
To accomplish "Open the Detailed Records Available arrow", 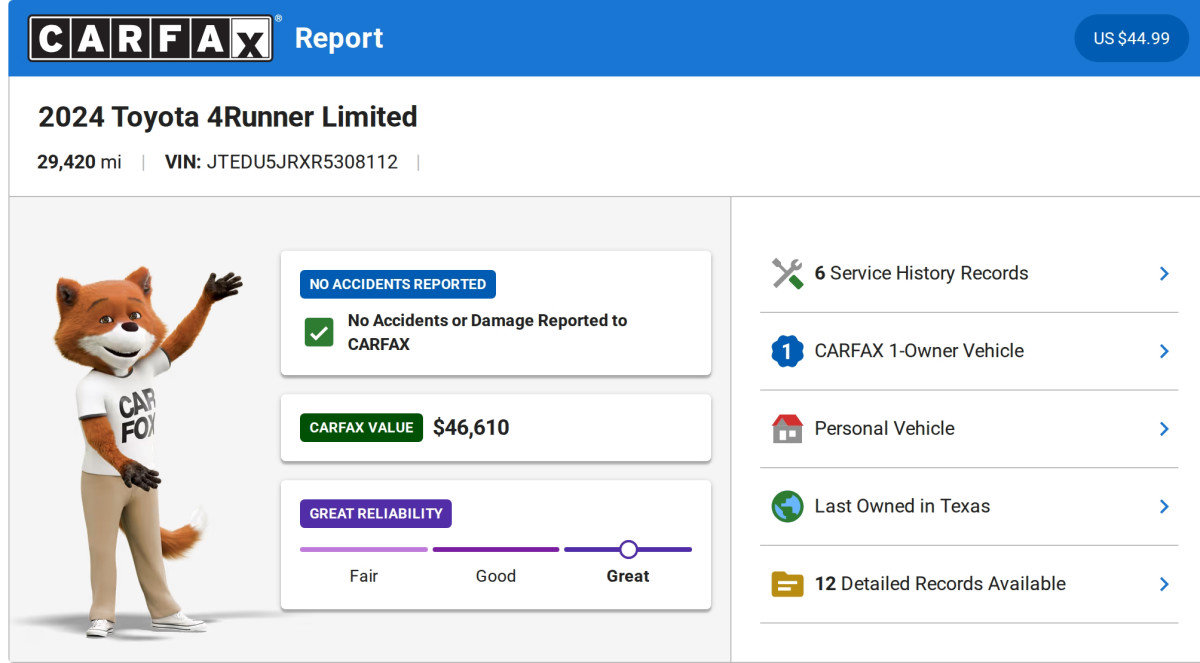I will click(x=1164, y=584).
